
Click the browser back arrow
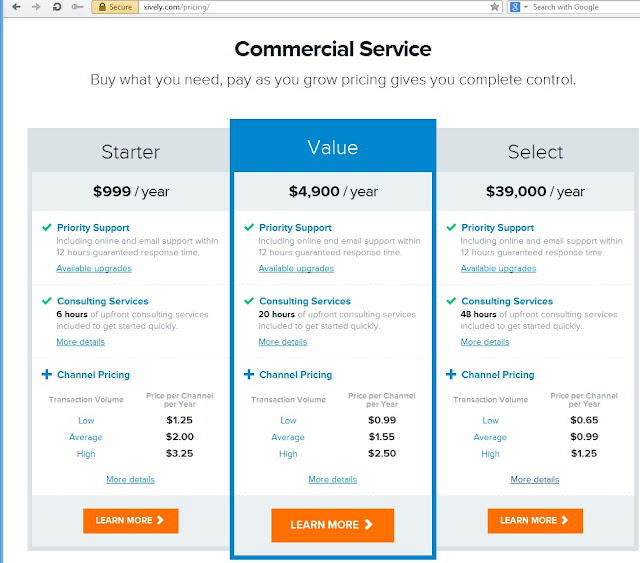point(14,7)
